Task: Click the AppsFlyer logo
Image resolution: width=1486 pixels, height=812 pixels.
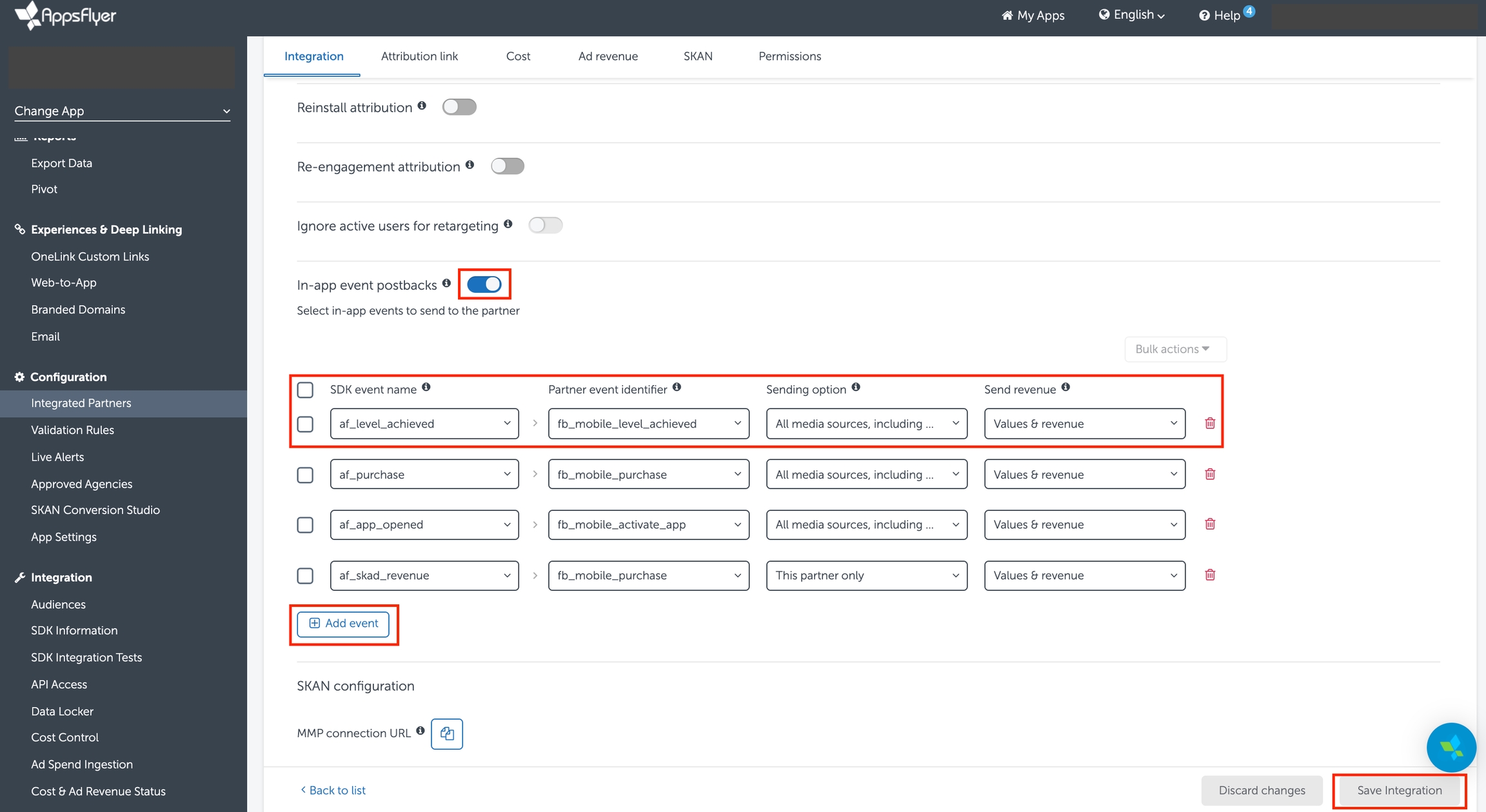Action: tap(65, 15)
